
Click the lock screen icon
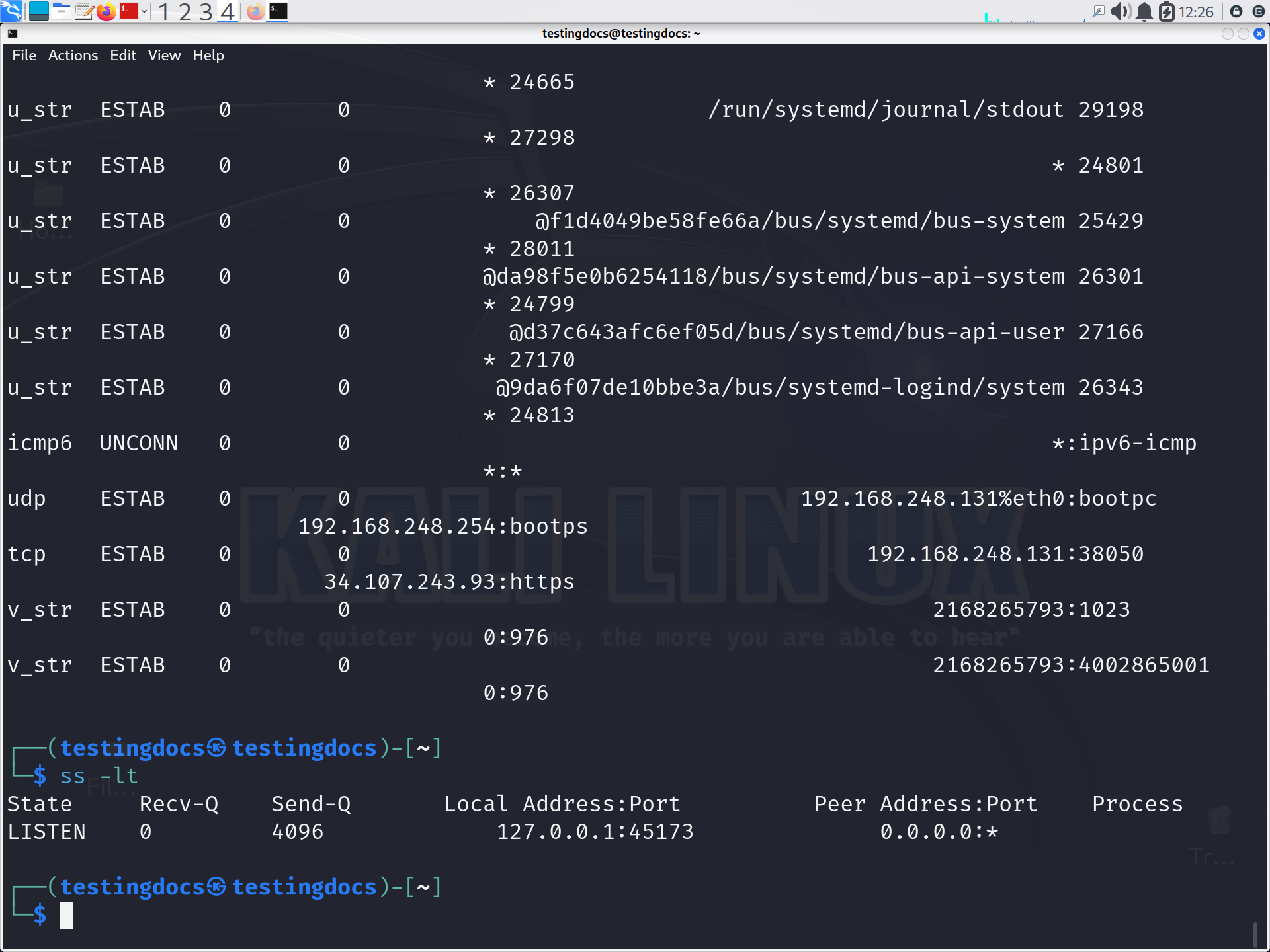point(1236,11)
